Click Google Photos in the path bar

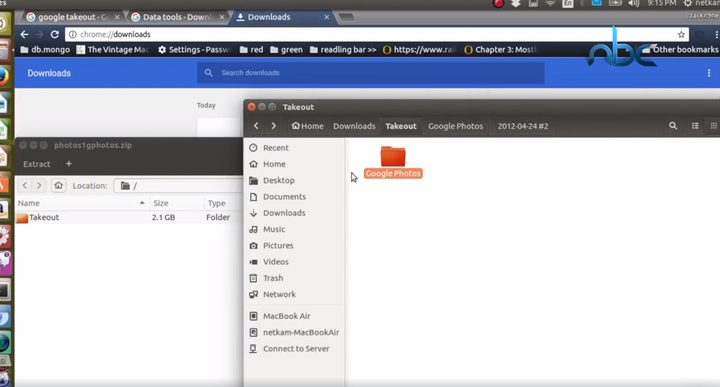pyautogui.click(x=456, y=126)
